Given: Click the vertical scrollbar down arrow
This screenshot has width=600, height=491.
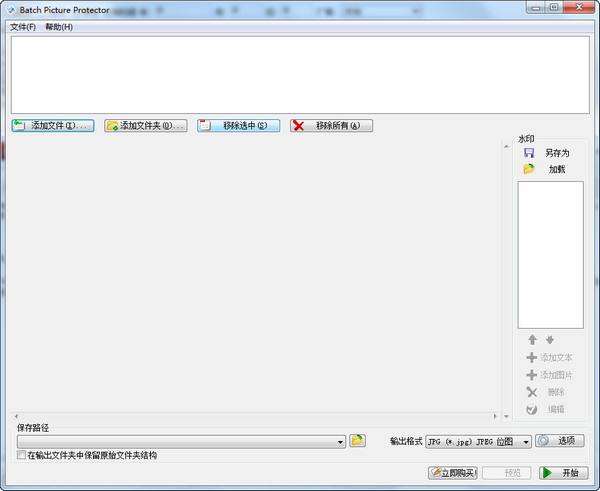Looking at the screenshot, I should (x=506, y=416).
